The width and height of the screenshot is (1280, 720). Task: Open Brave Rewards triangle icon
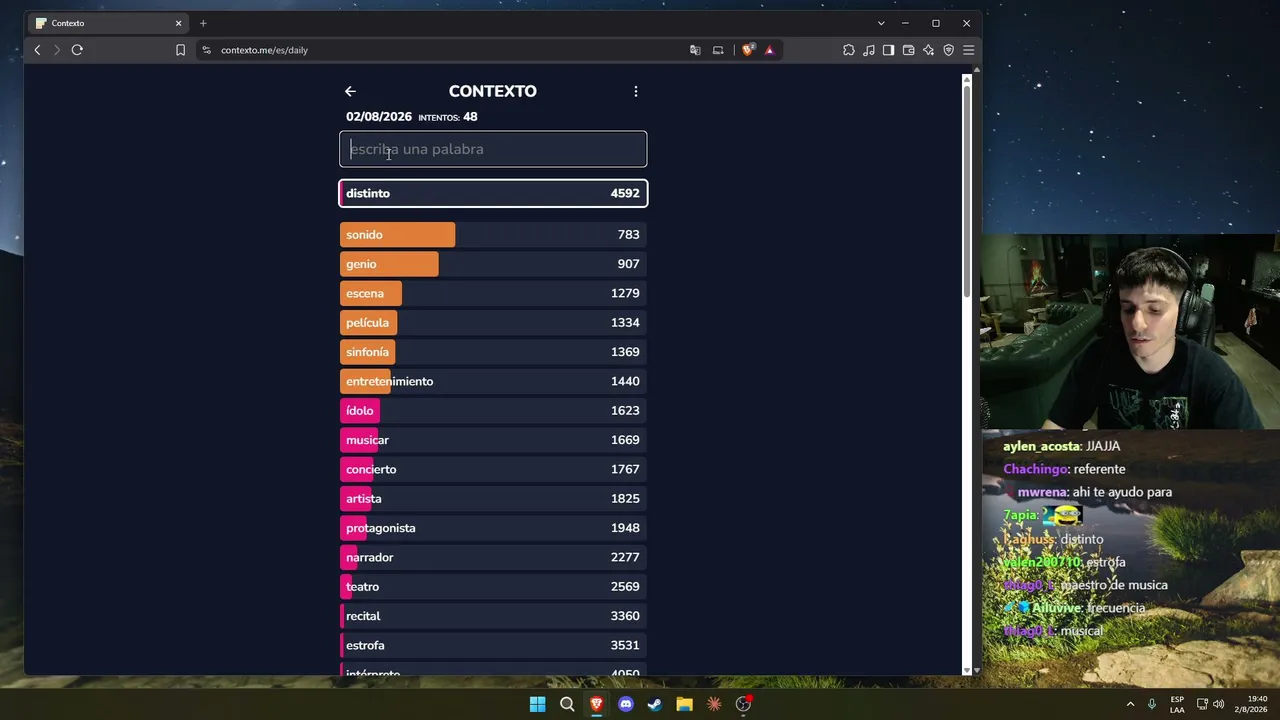click(769, 50)
